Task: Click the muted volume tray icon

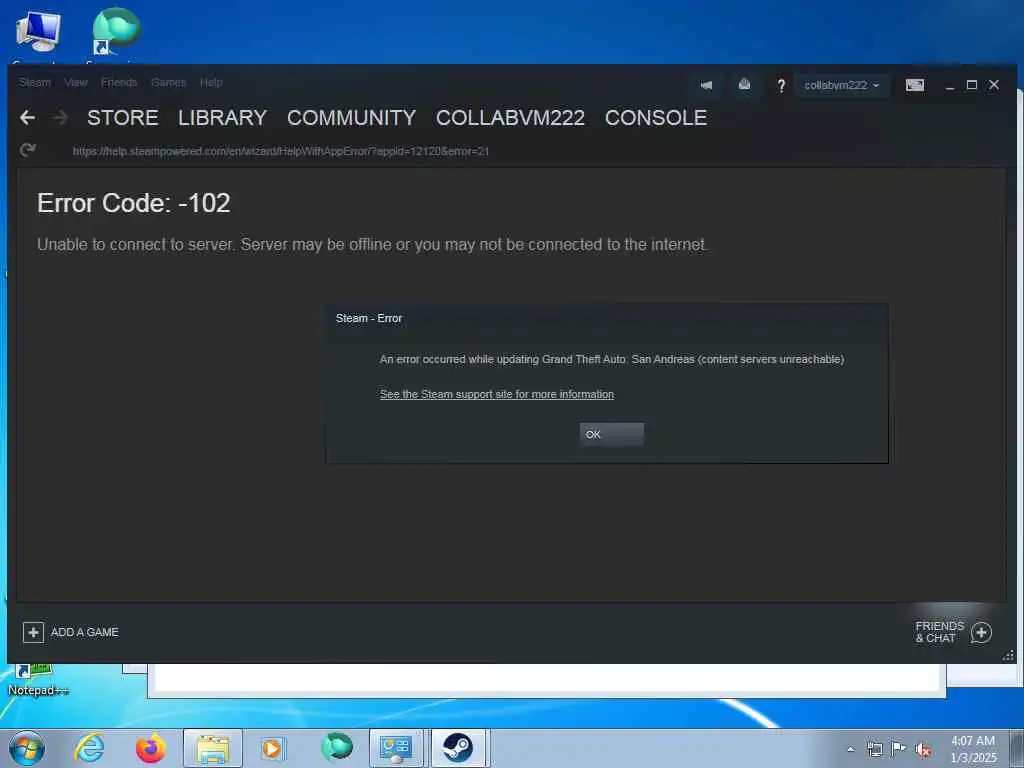Action: (923, 750)
